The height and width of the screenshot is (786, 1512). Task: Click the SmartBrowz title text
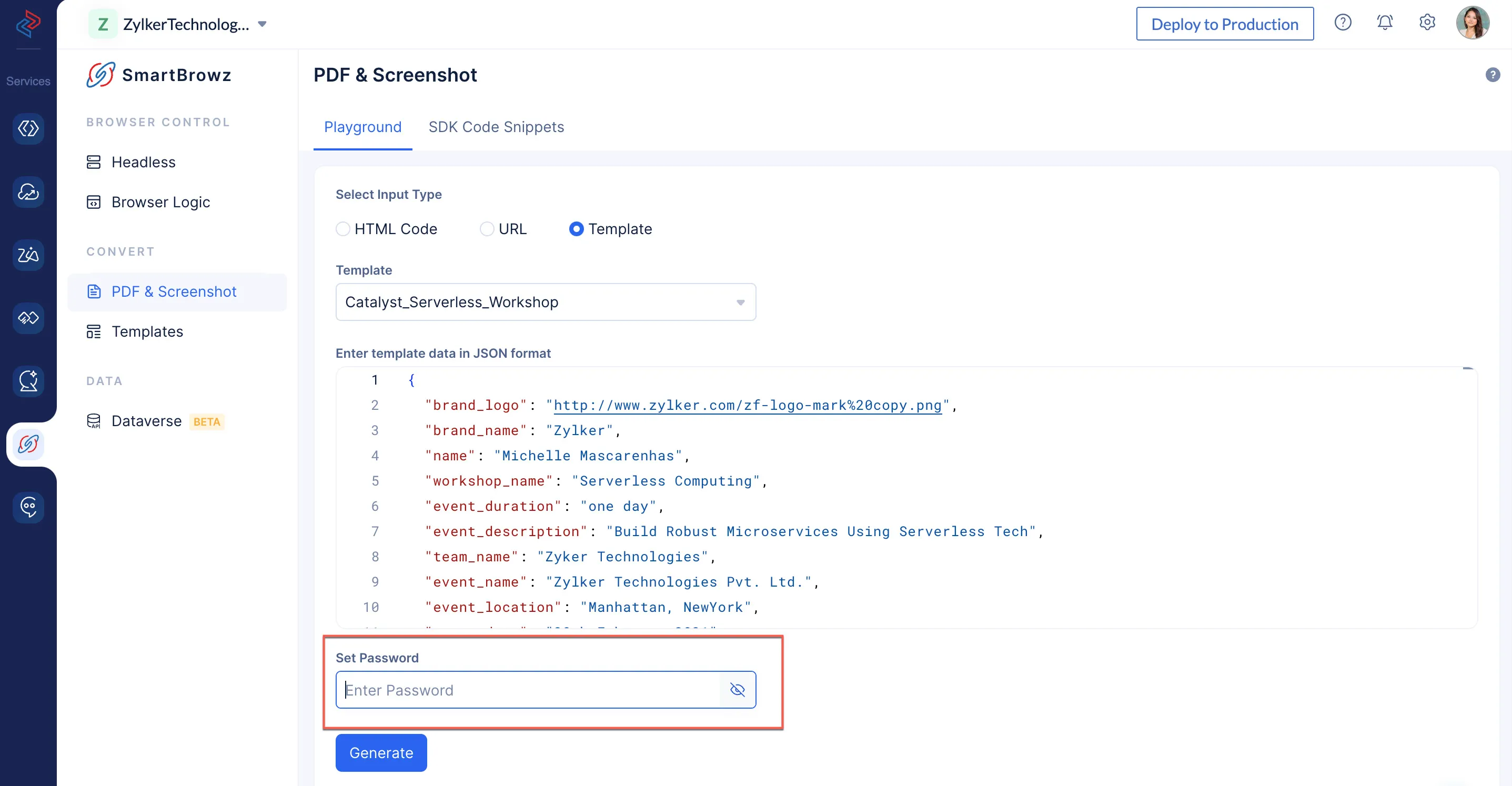tap(177, 75)
